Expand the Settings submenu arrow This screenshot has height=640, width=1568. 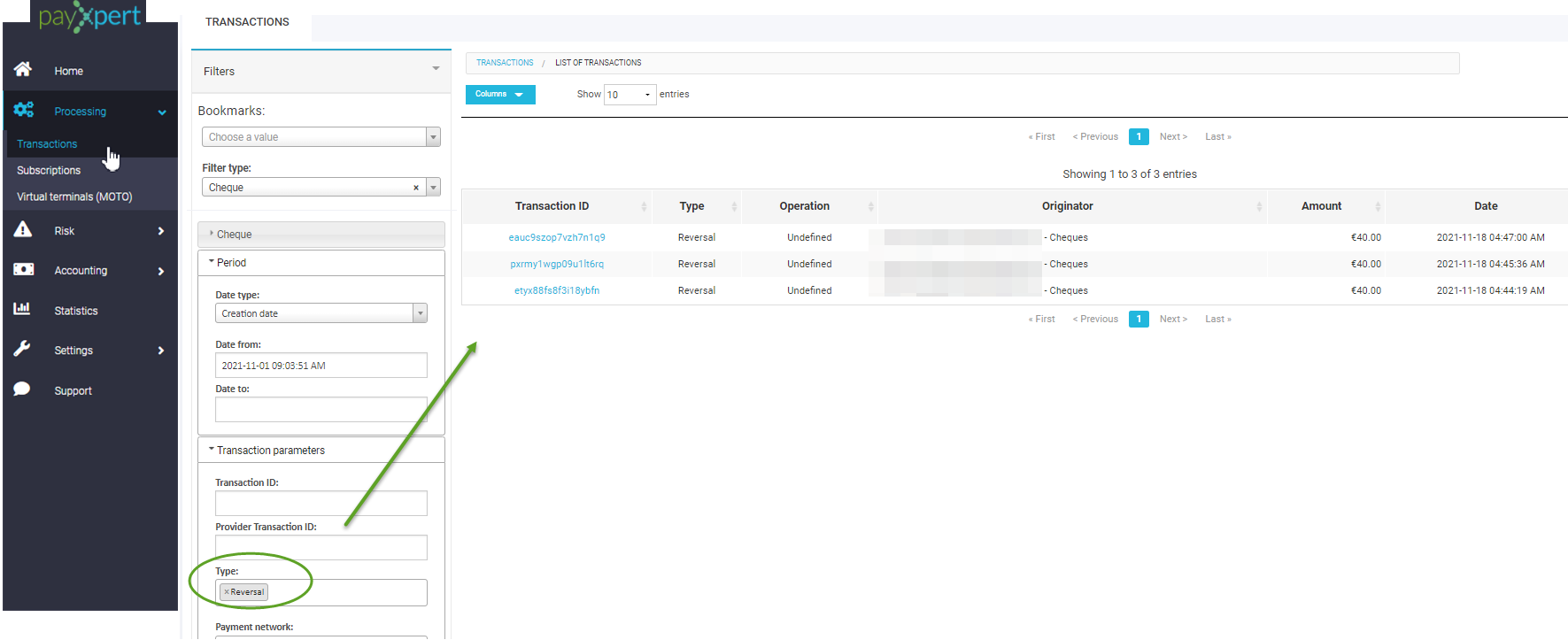click(161, 351)
